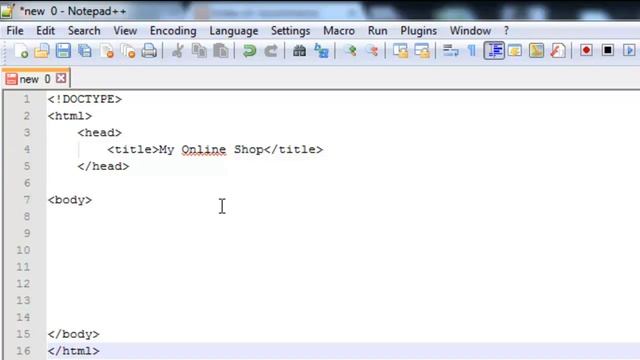Open the Edit menu
Image resolution: width=640 pixels, height=360 pixels.
45,31
